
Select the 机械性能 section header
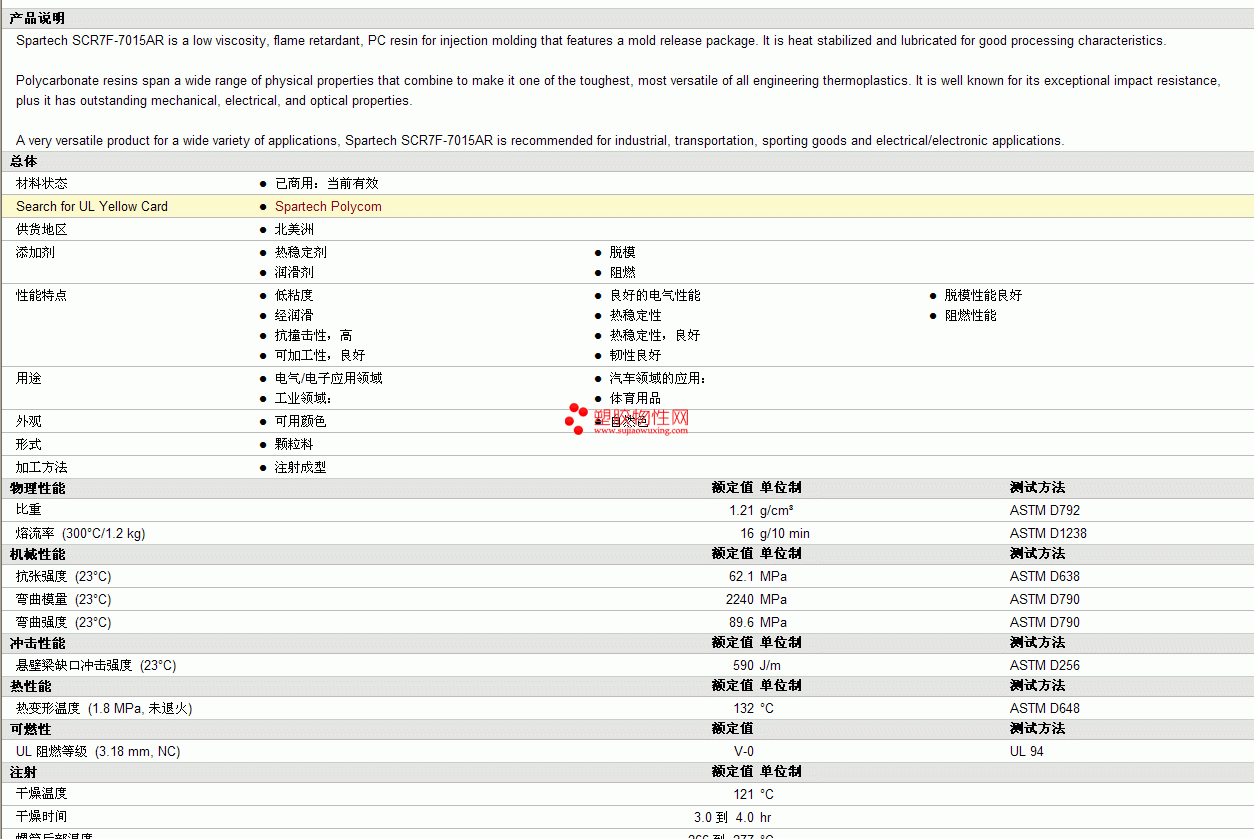(37, 554)
